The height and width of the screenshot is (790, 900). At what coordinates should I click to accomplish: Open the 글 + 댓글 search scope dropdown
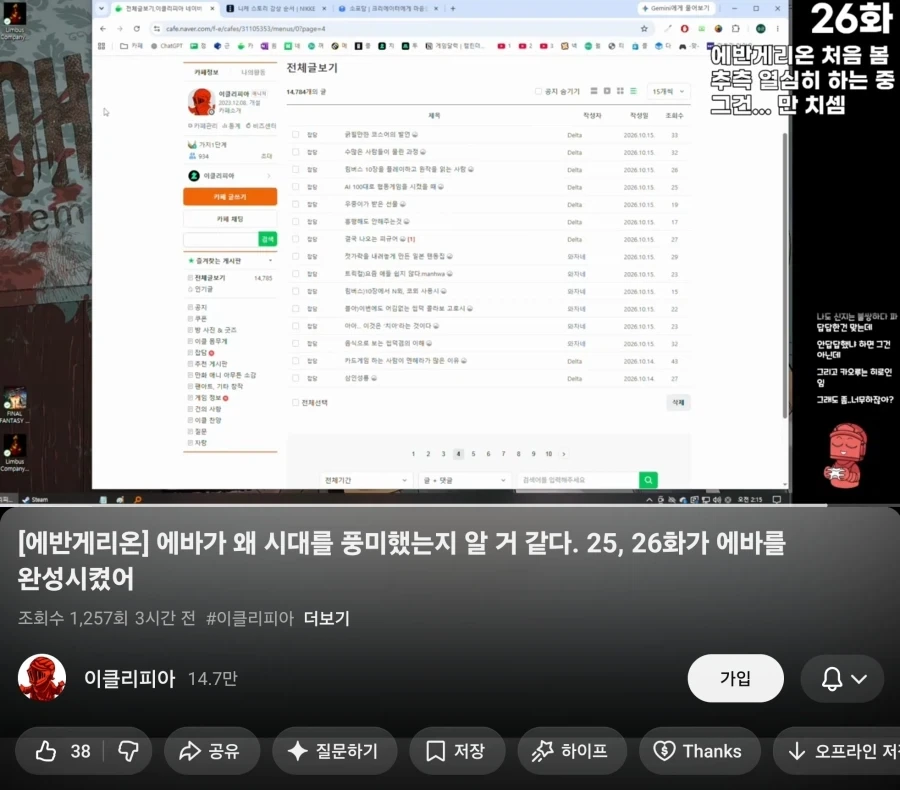tap(464, 480)
